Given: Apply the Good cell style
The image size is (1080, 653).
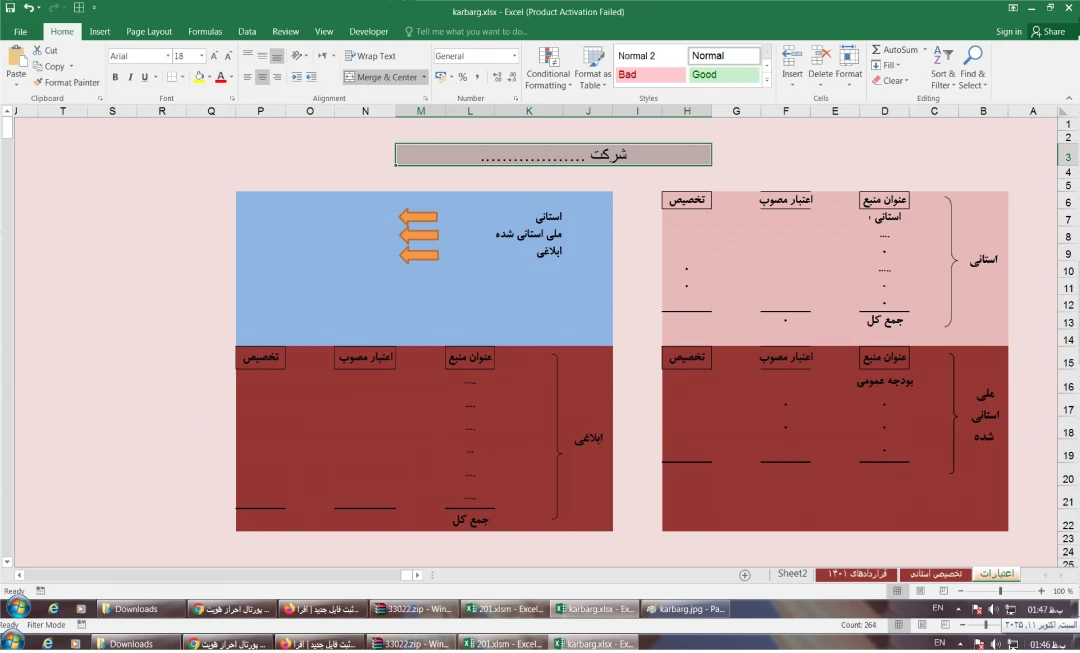Looking at the screenshot, I should (723, 75).
